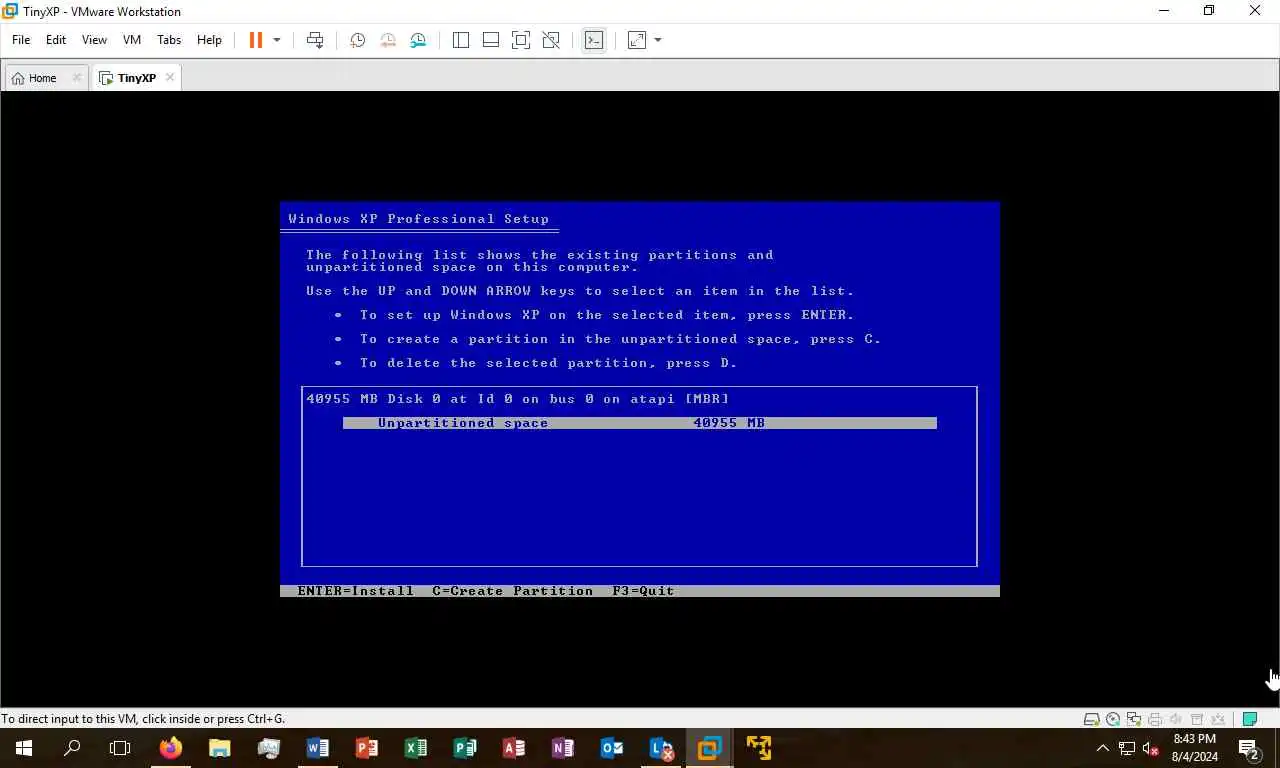Click F3=Quit in the setup status bar

(643, 591)
